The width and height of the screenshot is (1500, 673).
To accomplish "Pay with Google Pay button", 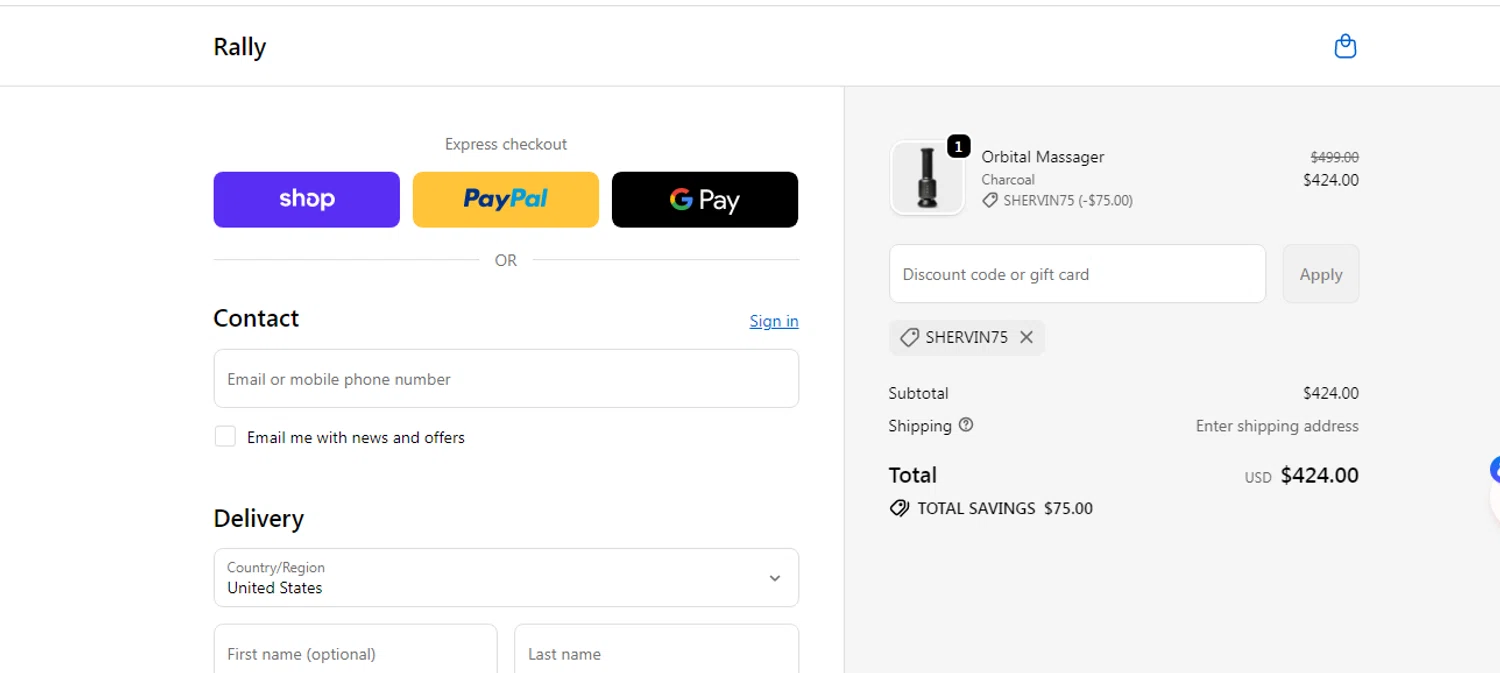I will pos(705,199).
